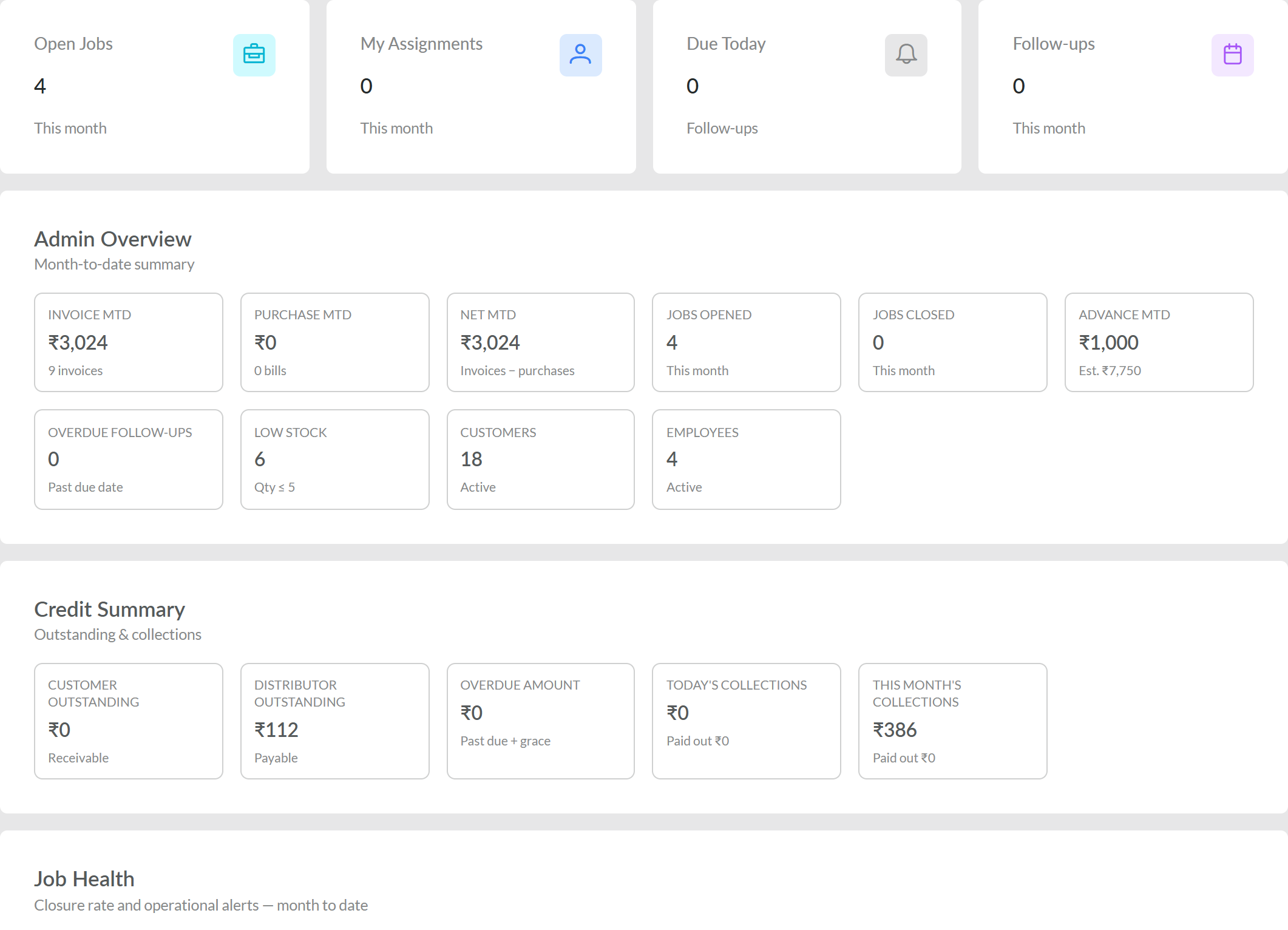Open the OVERDUE AMOUNT label

520,685
